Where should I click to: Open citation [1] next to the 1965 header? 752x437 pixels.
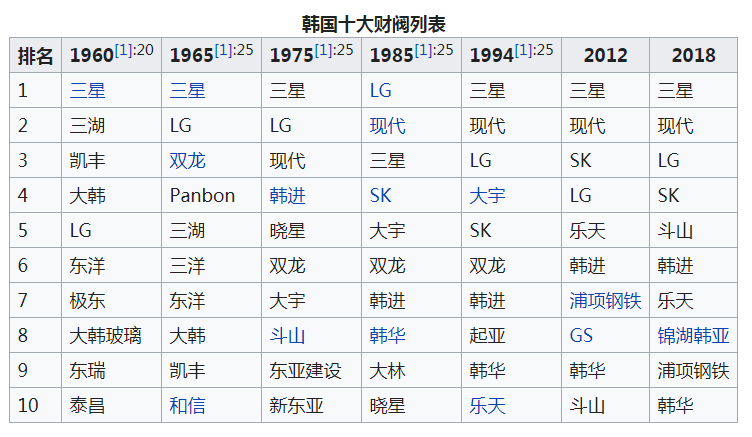[x=223, y=50]
